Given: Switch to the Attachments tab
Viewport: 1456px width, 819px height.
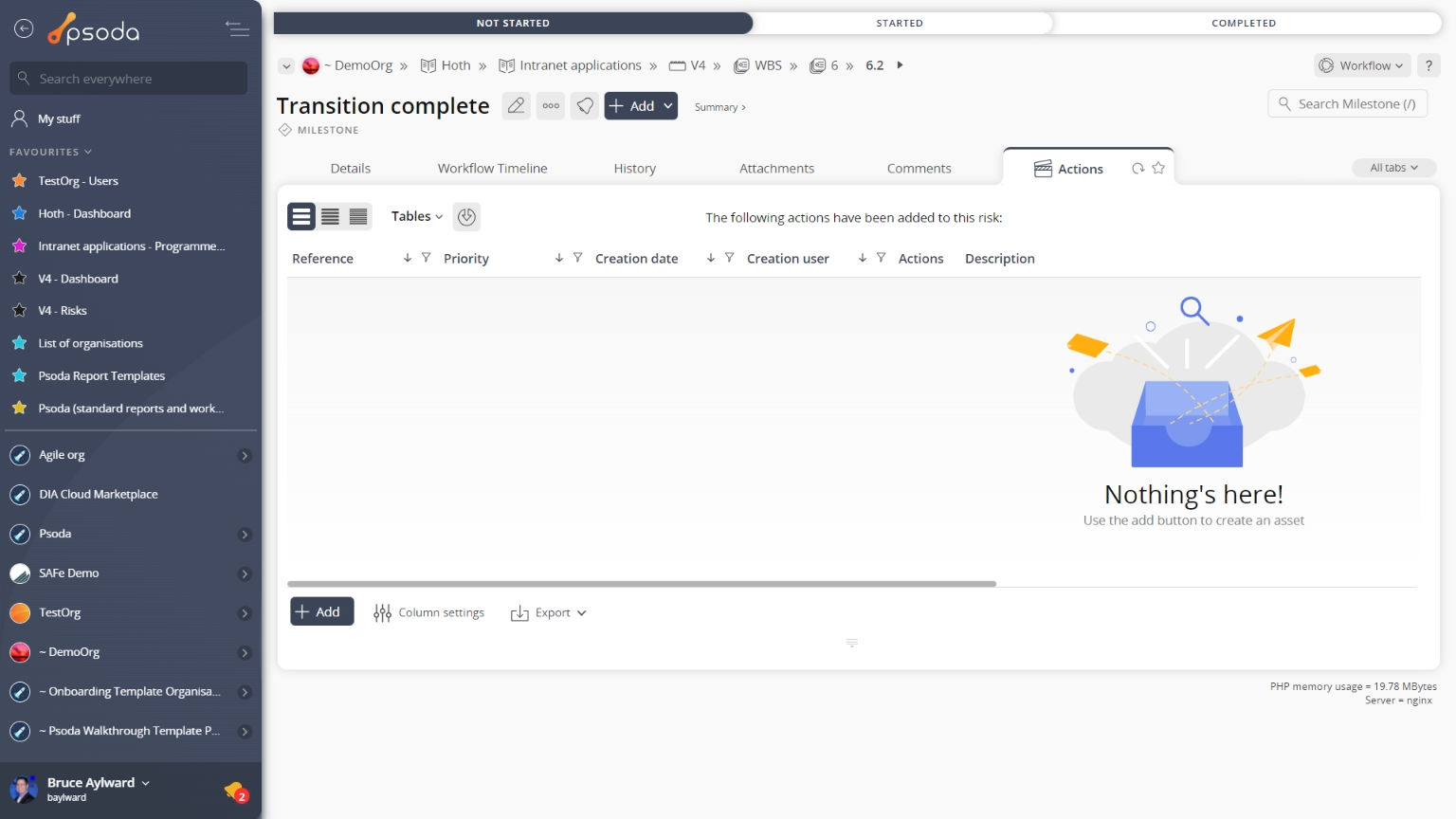Looking at the screenshot, I should (777, 168).
